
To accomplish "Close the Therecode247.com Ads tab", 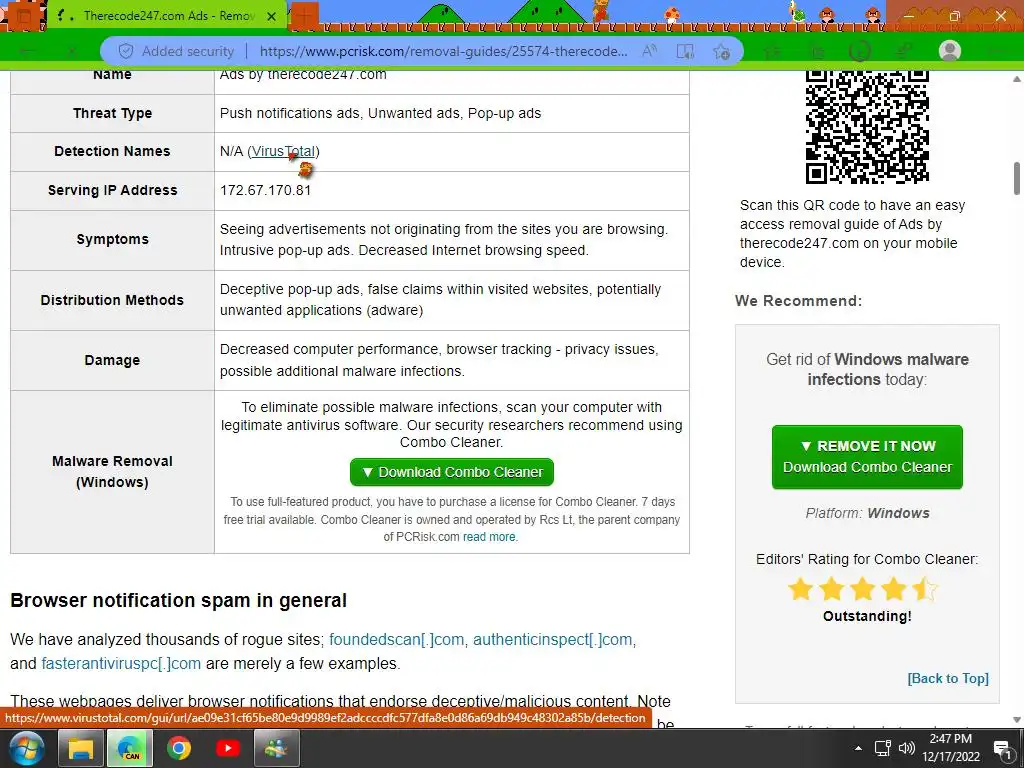I will click(272, 16).
